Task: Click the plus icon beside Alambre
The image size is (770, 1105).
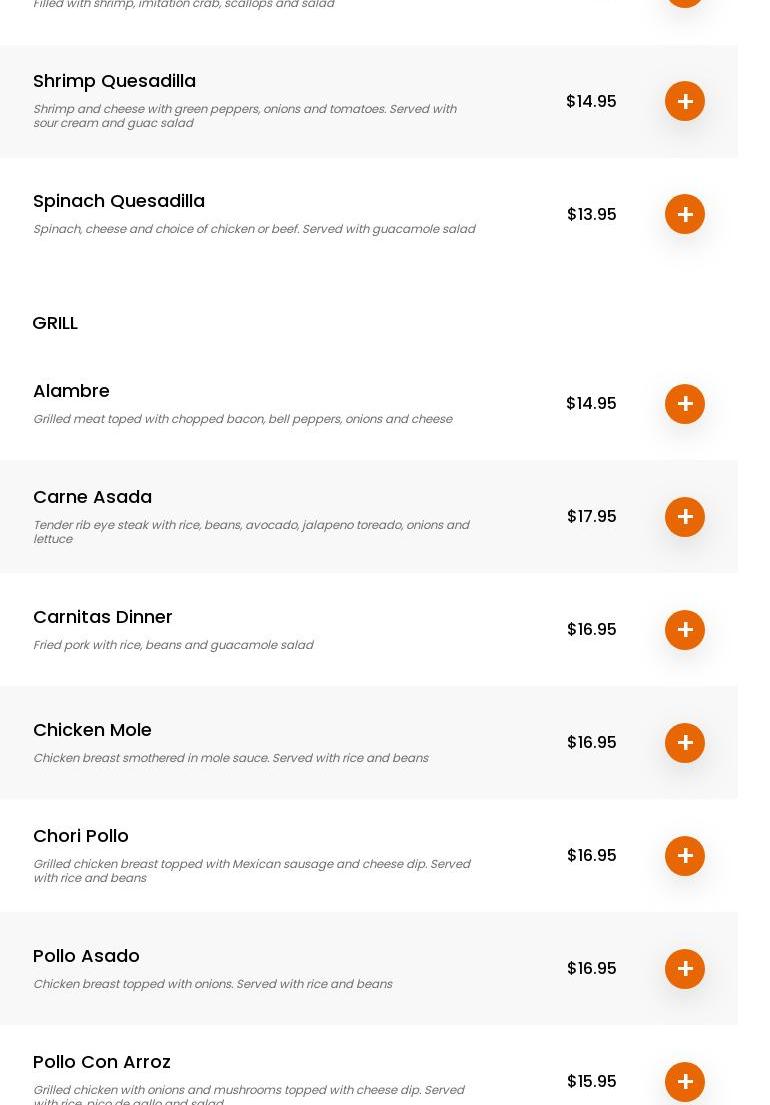Action: pyautogui.click(x=685, y=404)
